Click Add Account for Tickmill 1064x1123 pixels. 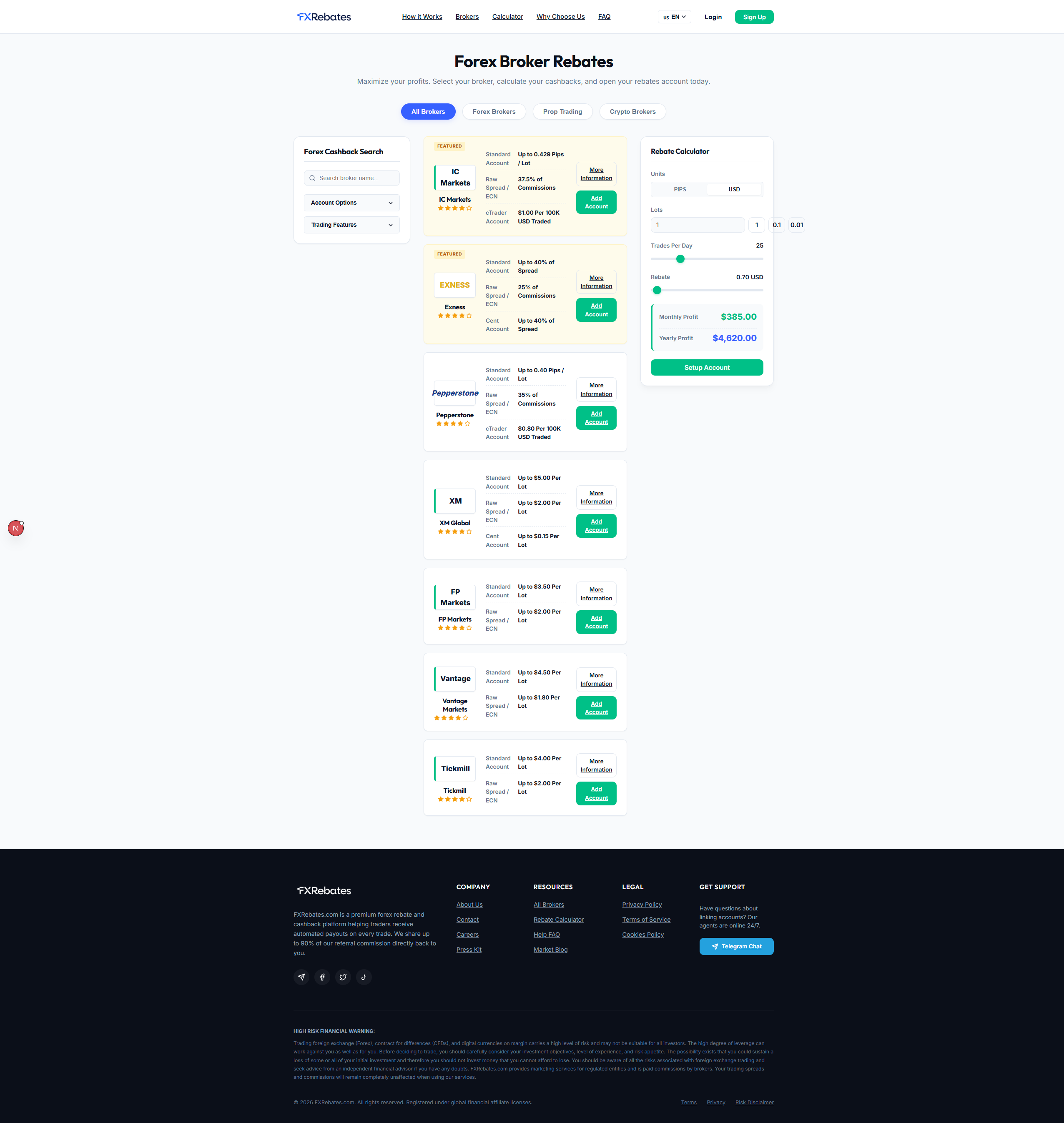pos(596,793)
